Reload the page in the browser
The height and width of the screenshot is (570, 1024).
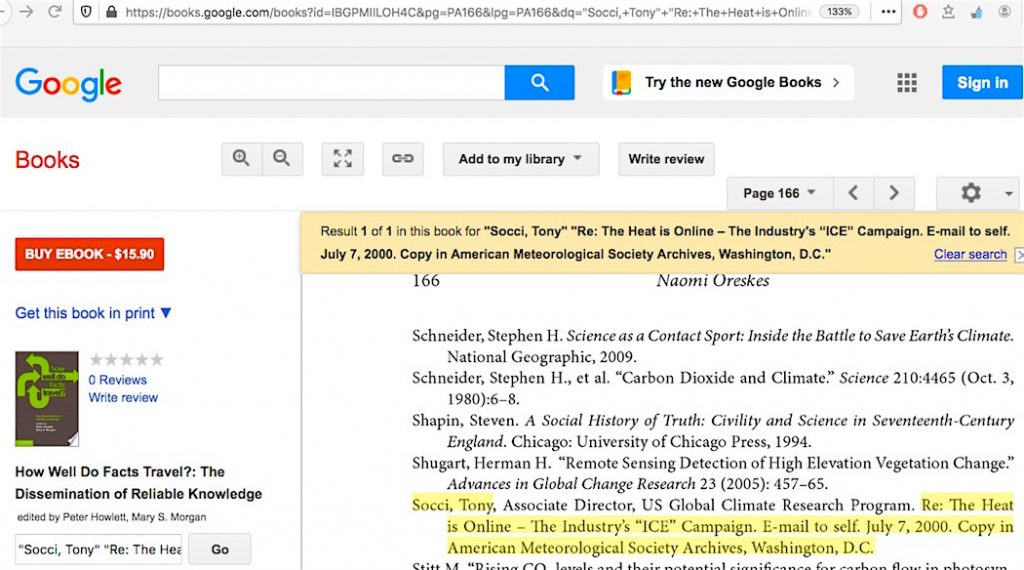[x=55, y=12]
